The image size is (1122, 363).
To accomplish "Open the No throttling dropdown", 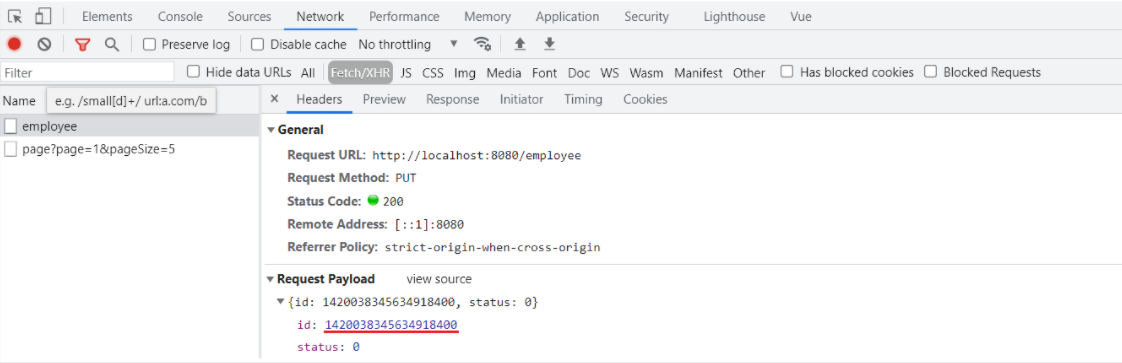I will [408, 44].
